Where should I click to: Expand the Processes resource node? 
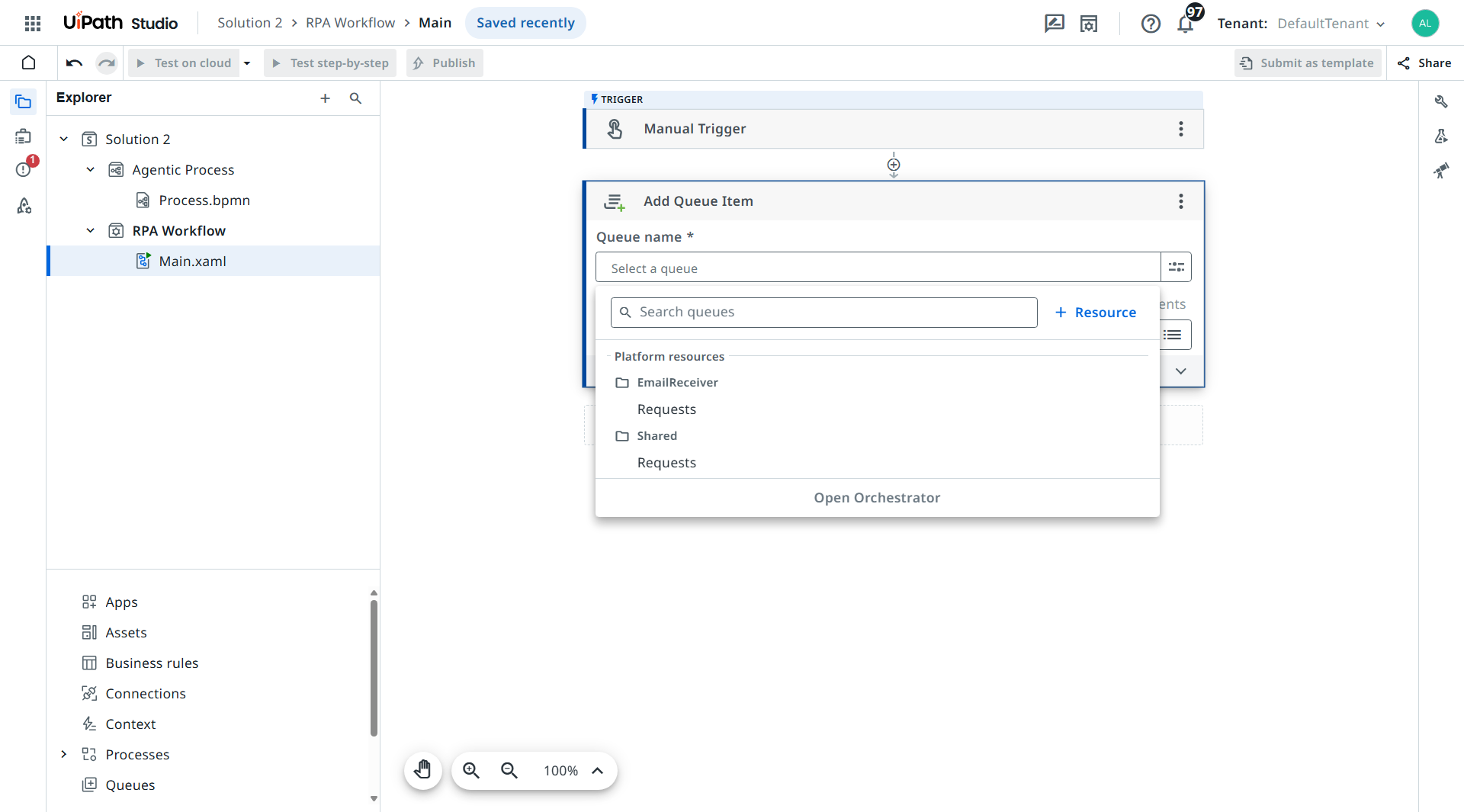pyautogui.click(x=64, y=754)
